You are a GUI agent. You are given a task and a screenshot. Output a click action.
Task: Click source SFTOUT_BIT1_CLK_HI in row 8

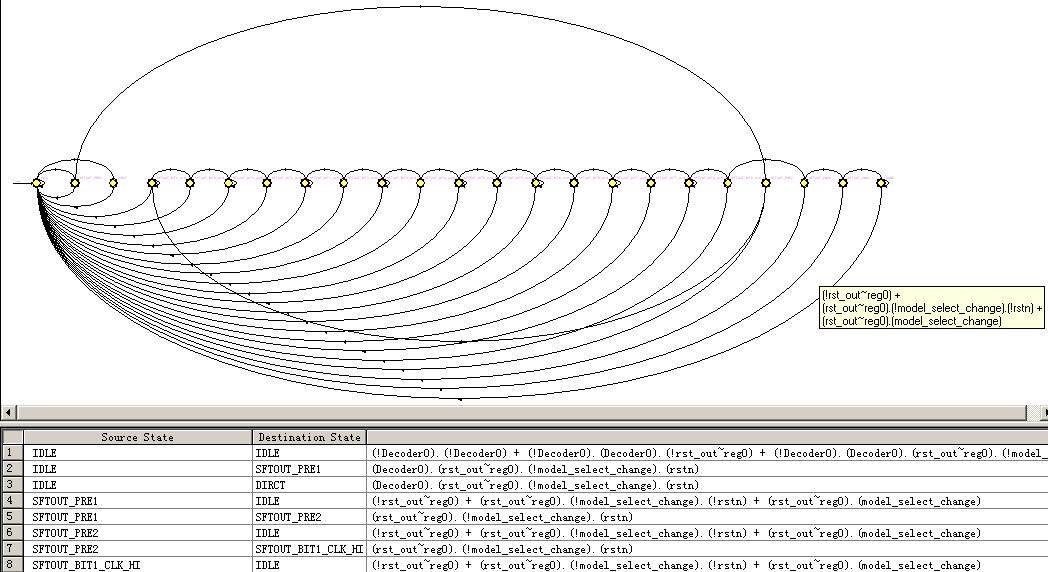[x=138, y=565]
